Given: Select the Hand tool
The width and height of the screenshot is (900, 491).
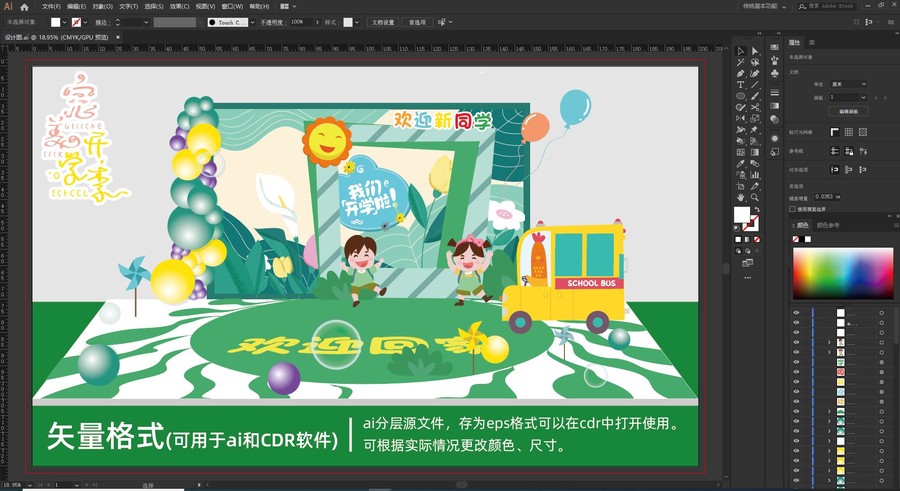Looking at the screenshot, I should point(740,197).
